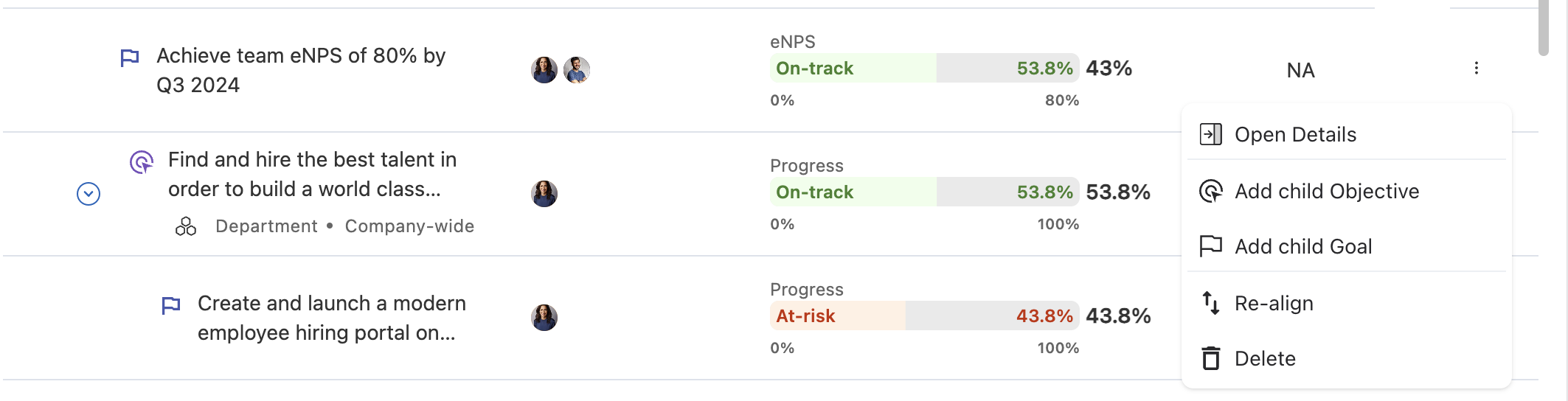
Task: Click the trash icon next to Delete
Action: pyautogui.click(x=1211, y=358)
